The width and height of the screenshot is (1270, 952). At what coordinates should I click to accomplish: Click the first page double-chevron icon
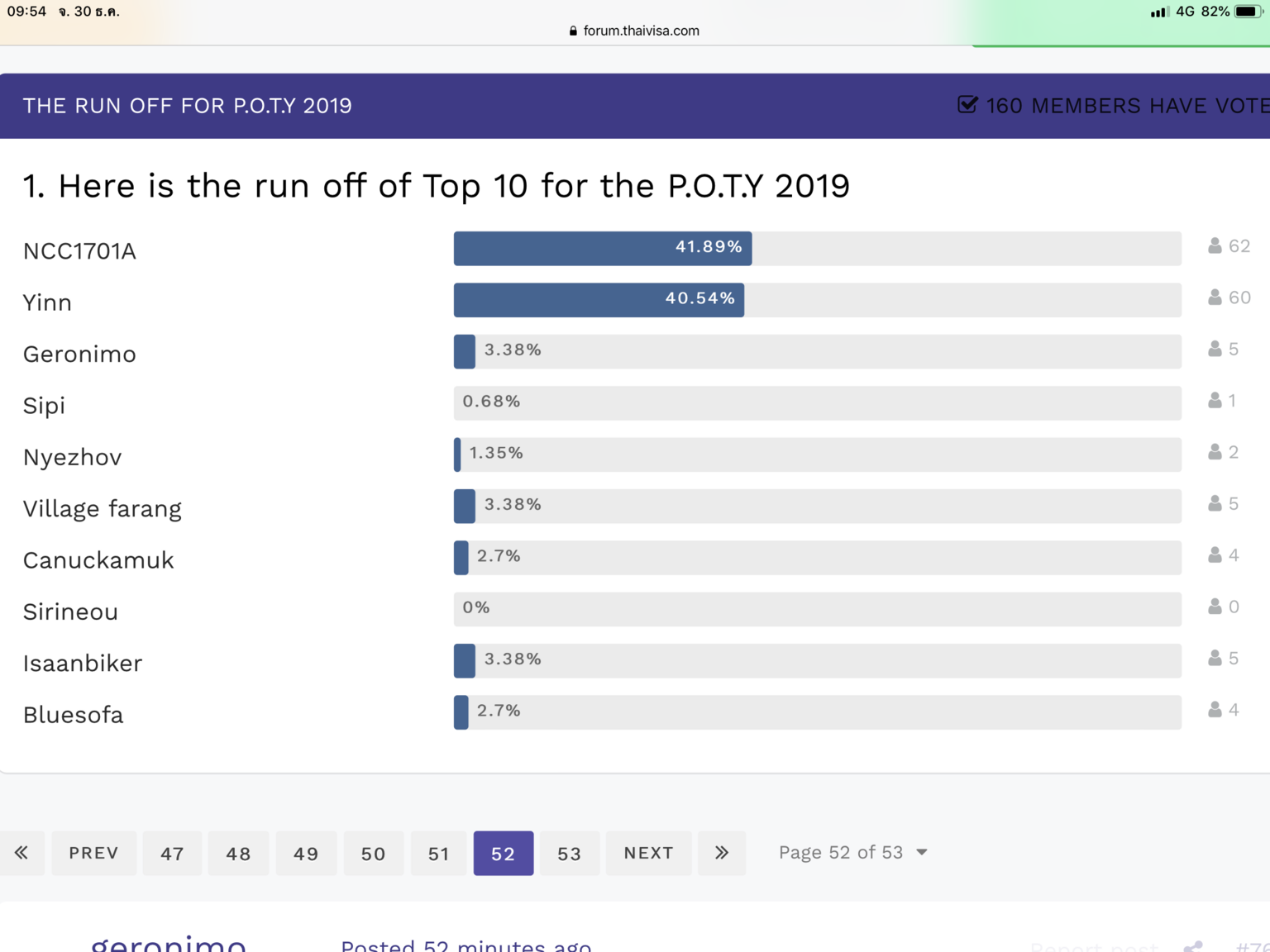click(x=21, y=853)
